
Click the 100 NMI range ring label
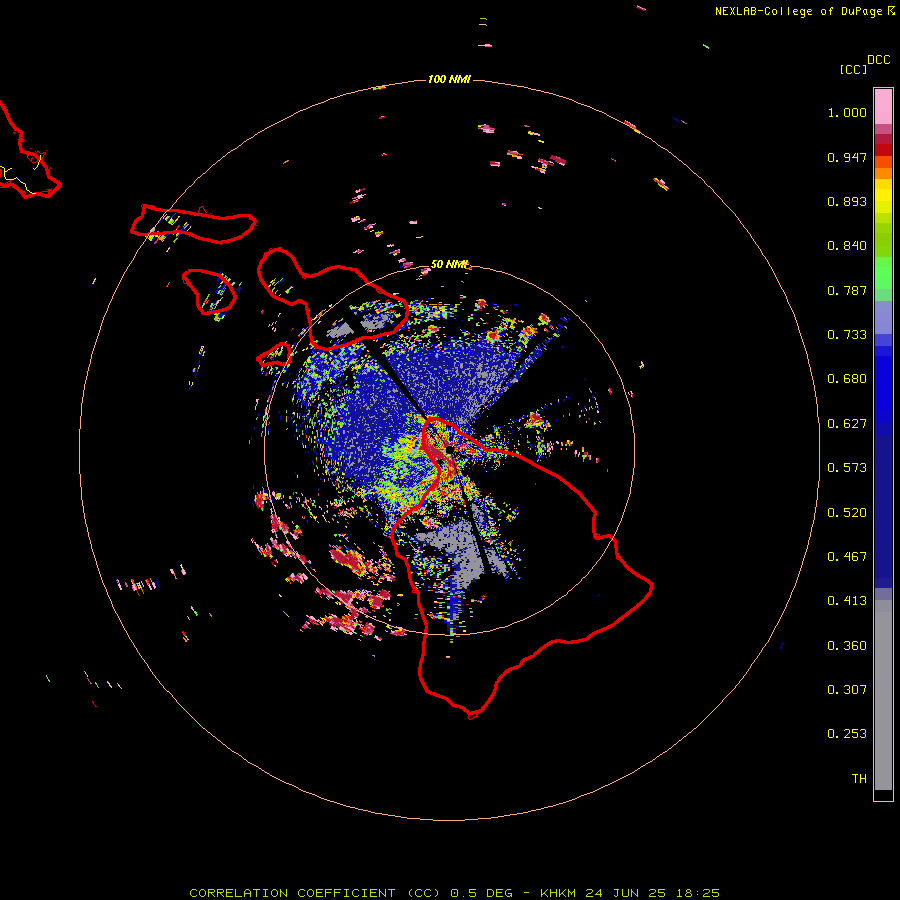point(449,79)
